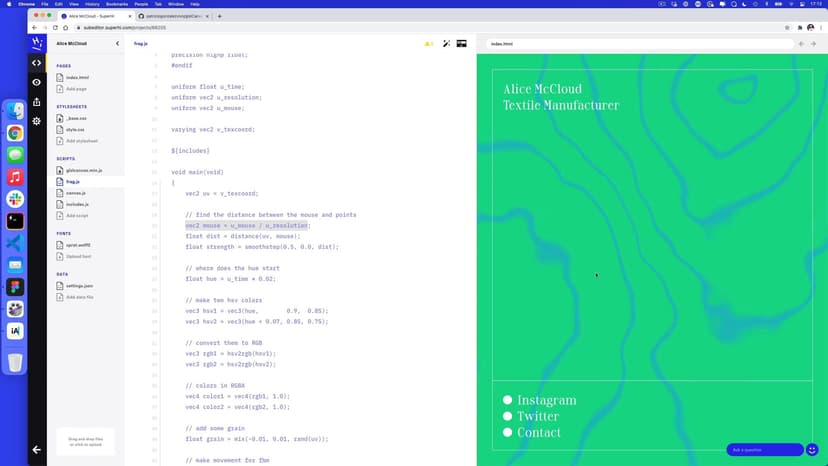
Task: Click the drag and drop upload area
Action: coord(85,442)
